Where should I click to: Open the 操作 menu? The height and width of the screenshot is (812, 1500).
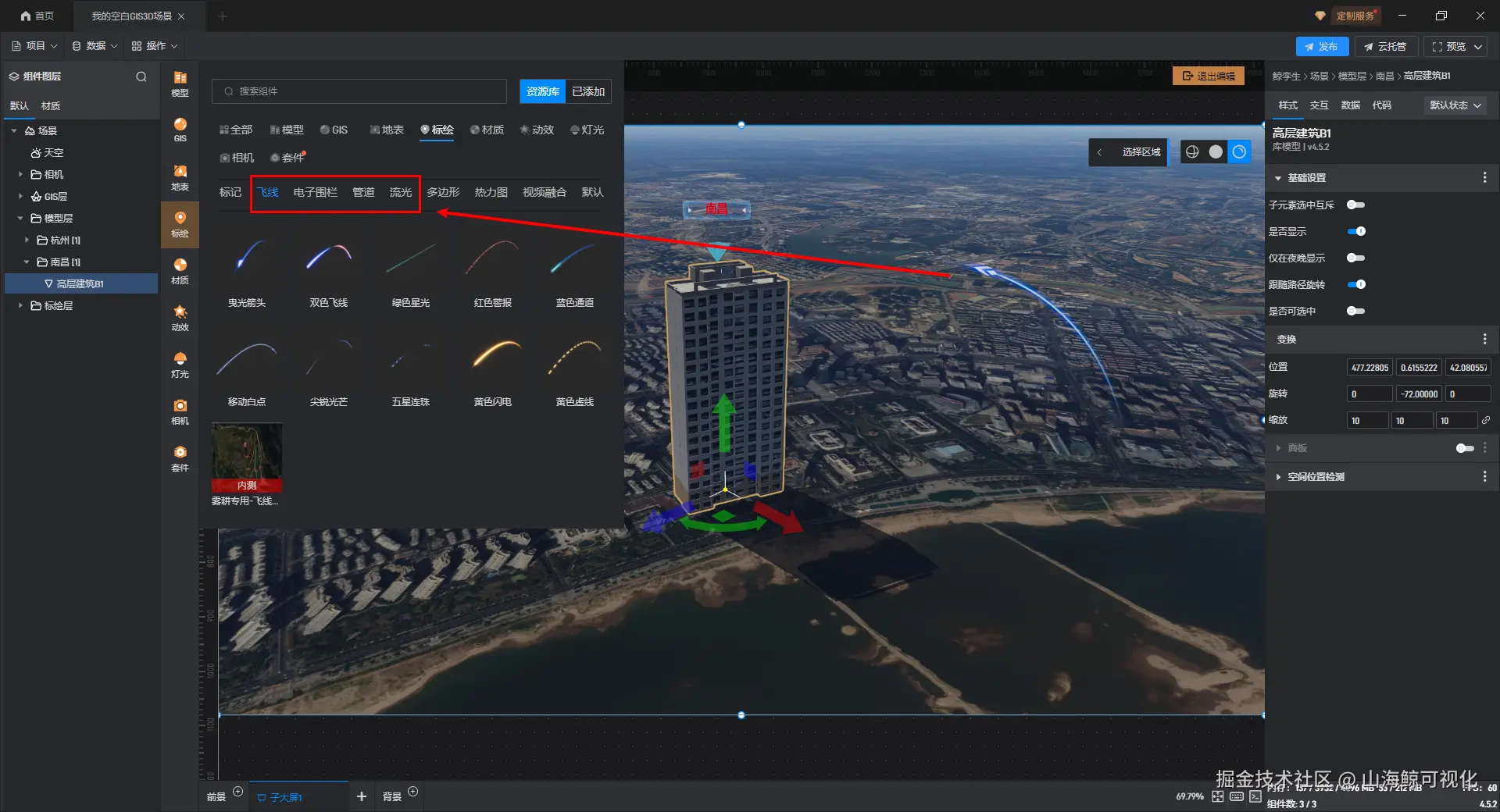click(155, 46)
